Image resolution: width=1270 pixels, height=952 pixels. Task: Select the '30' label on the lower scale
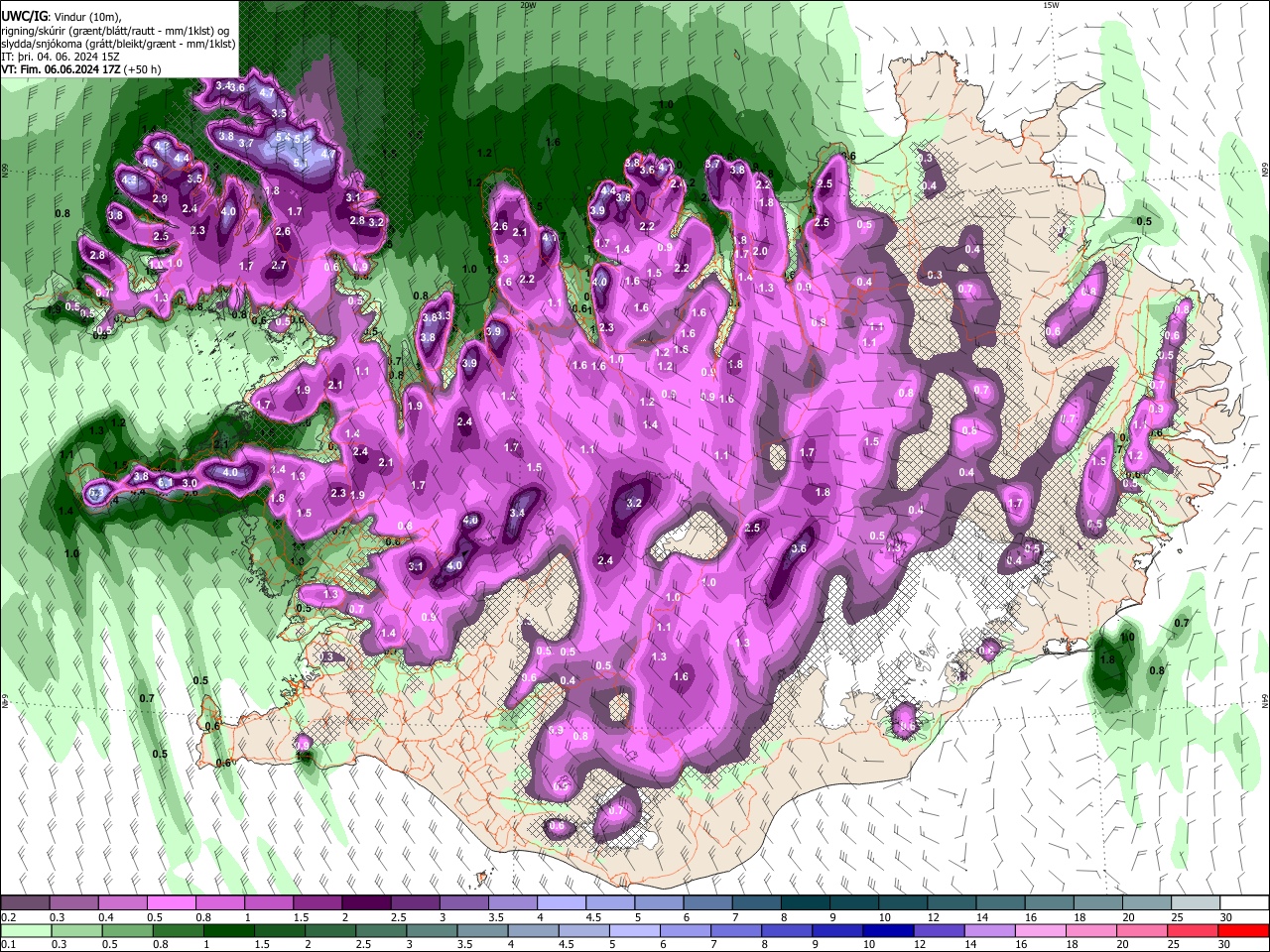pos(1226,945)
